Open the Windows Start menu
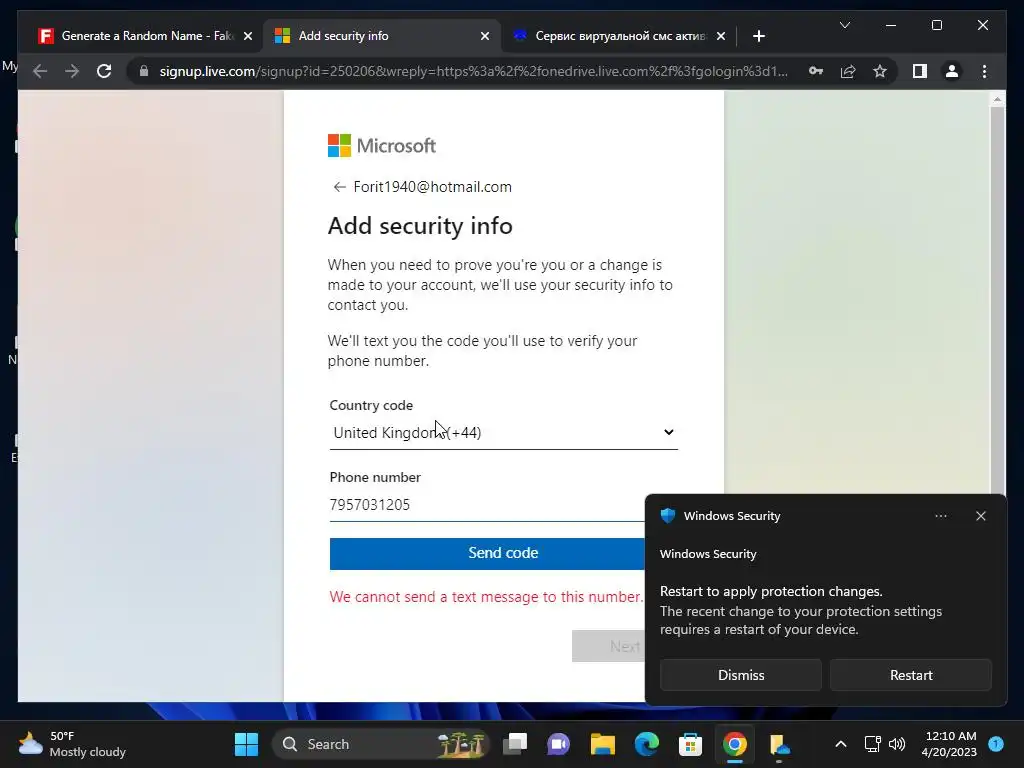Screen dimensions: 1024x768 (x=246, y=744)
